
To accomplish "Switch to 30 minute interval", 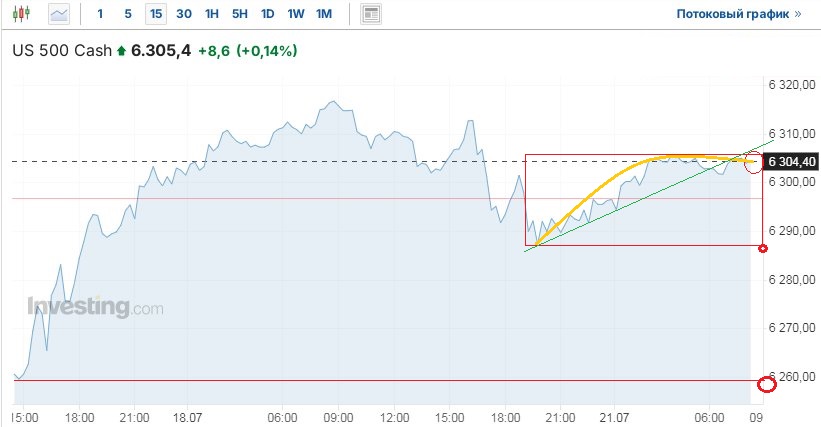I will pos(183,14).
